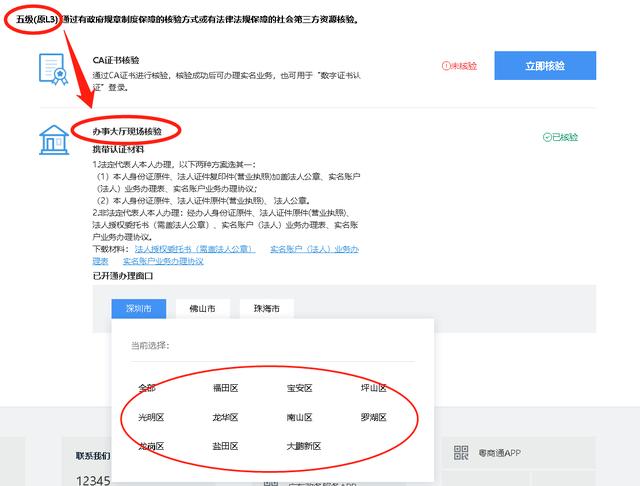Choose 光明区 district
This screenshot has width=640, height=486.
(151, 417)
